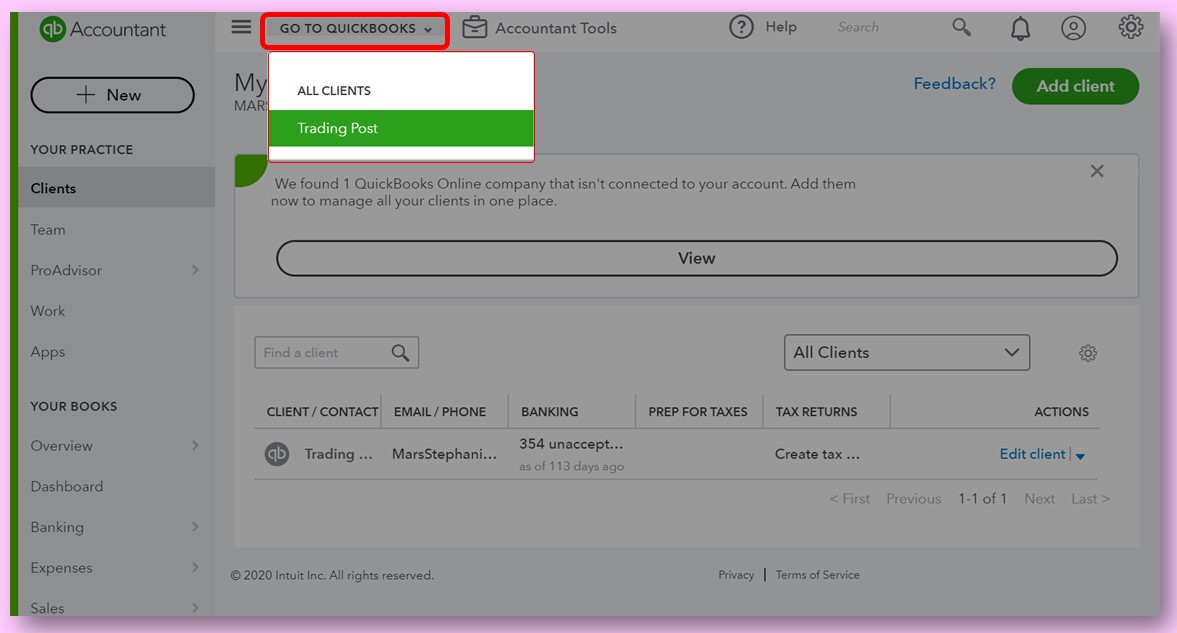Expand the Sales chevron

195,607
